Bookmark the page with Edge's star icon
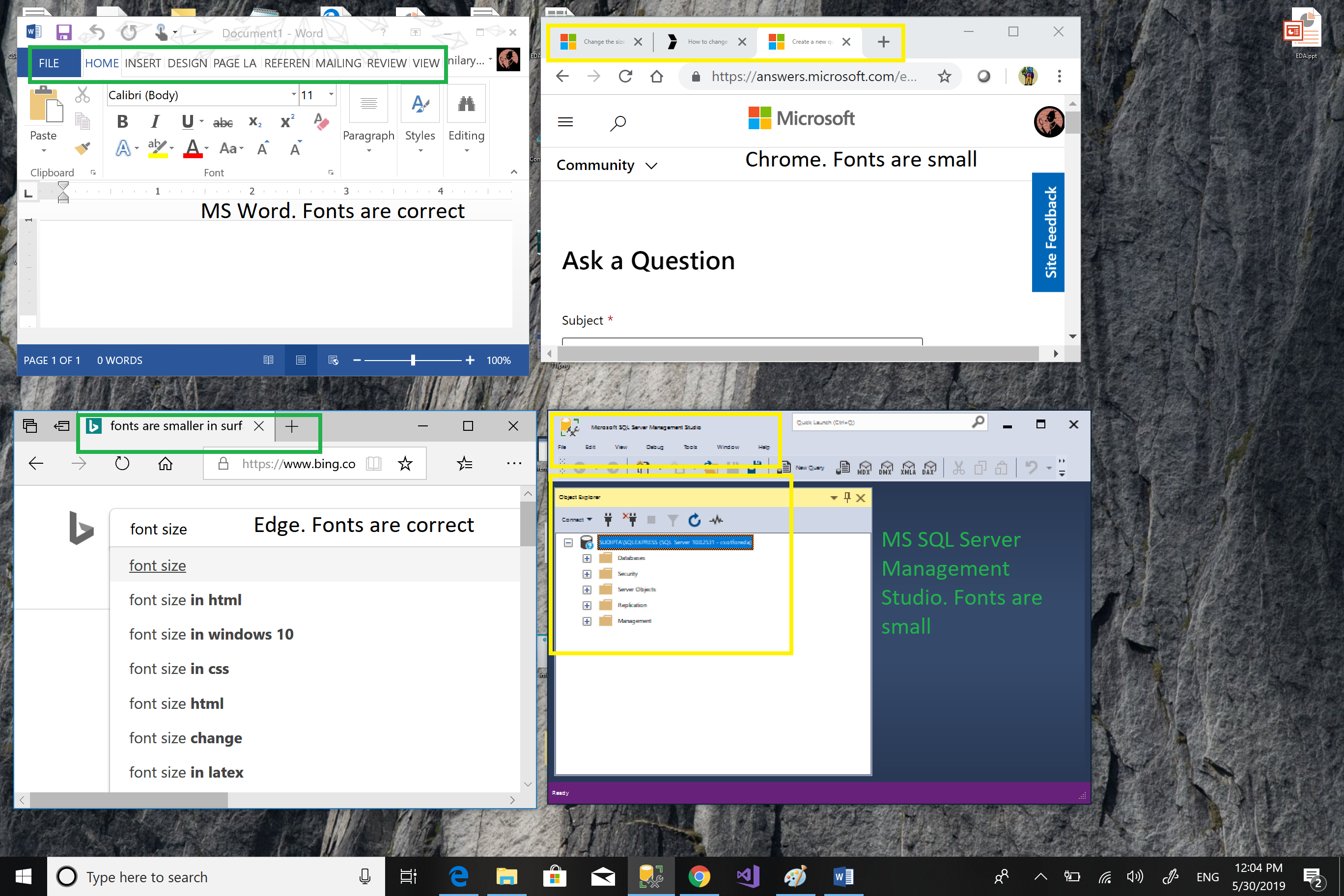 405,463
